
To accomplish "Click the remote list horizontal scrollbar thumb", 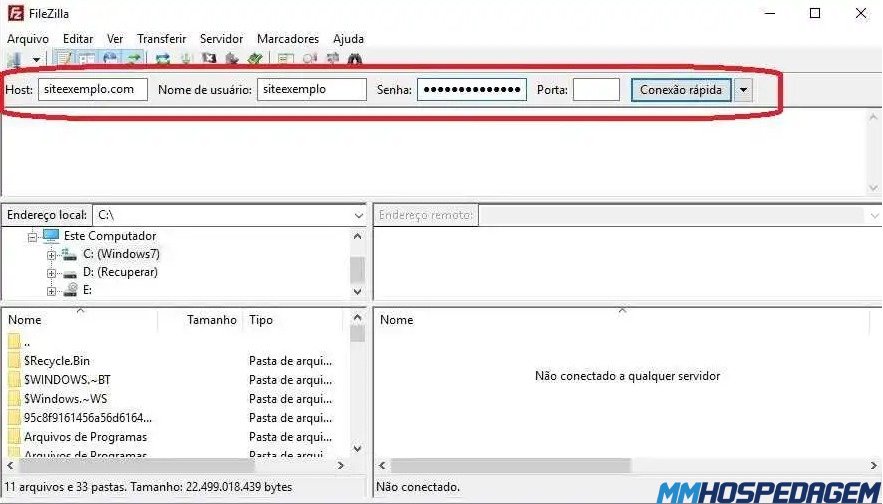I will click(511, 465).
